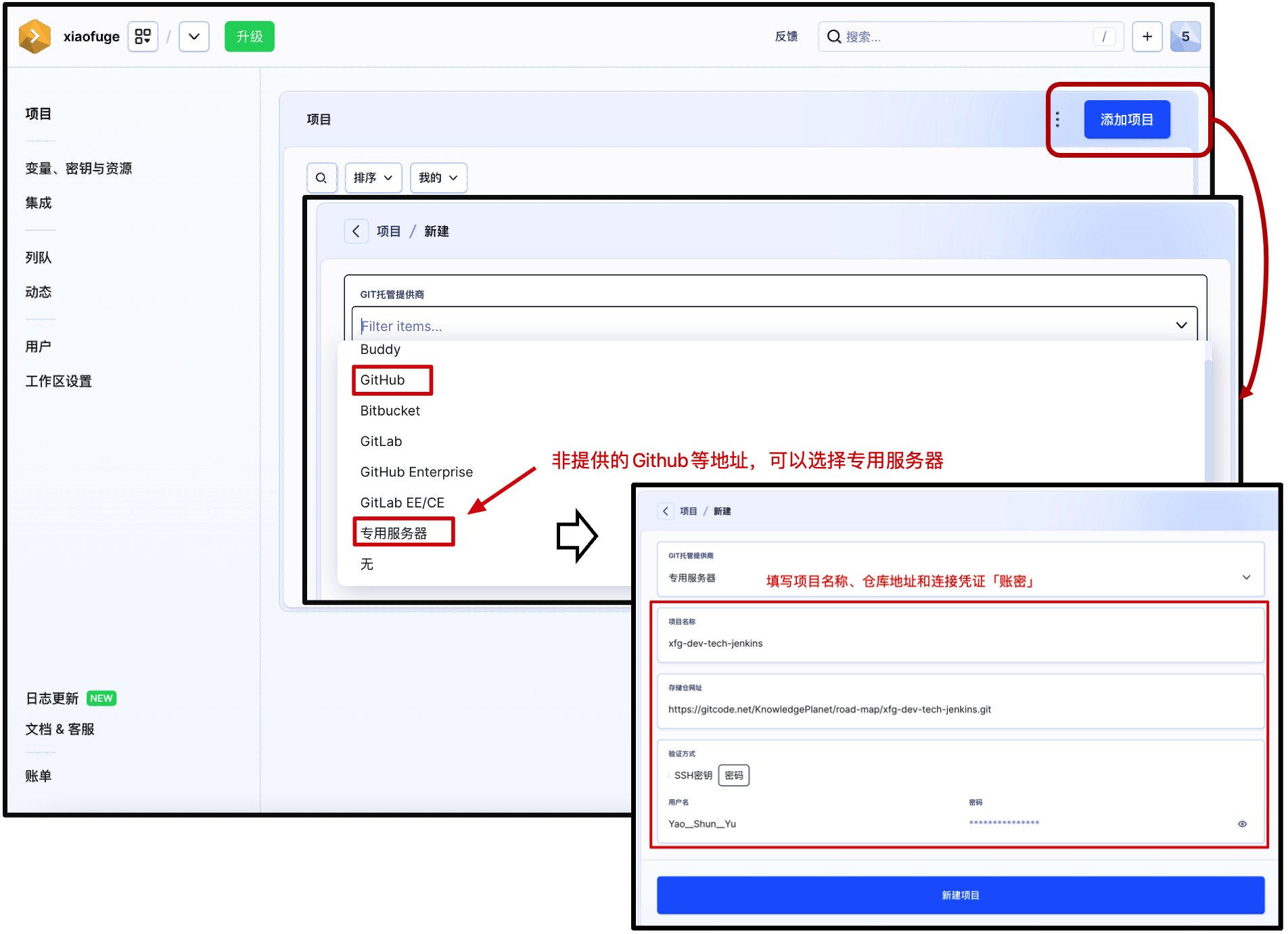Image resolution: width=1288 pixels, height=934 pixels.
Task: Open the user avatar labeled 5
Action: (x=1186, y=37)
